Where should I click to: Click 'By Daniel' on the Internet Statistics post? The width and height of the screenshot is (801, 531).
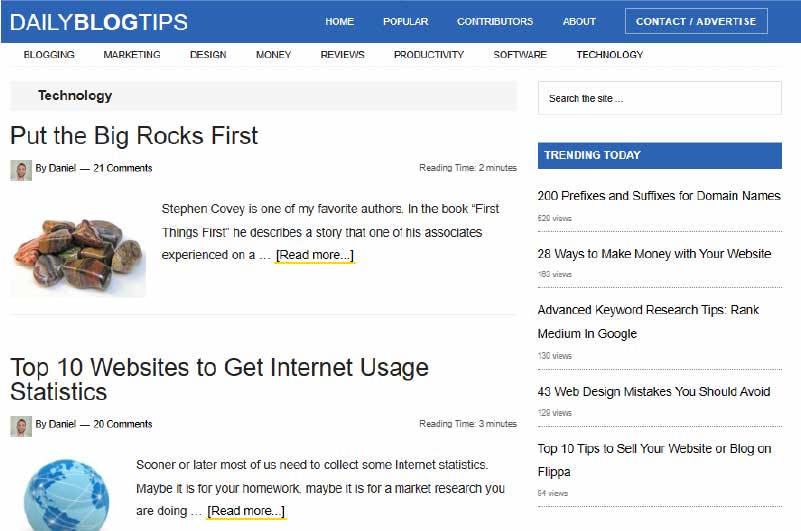[56, 424]
